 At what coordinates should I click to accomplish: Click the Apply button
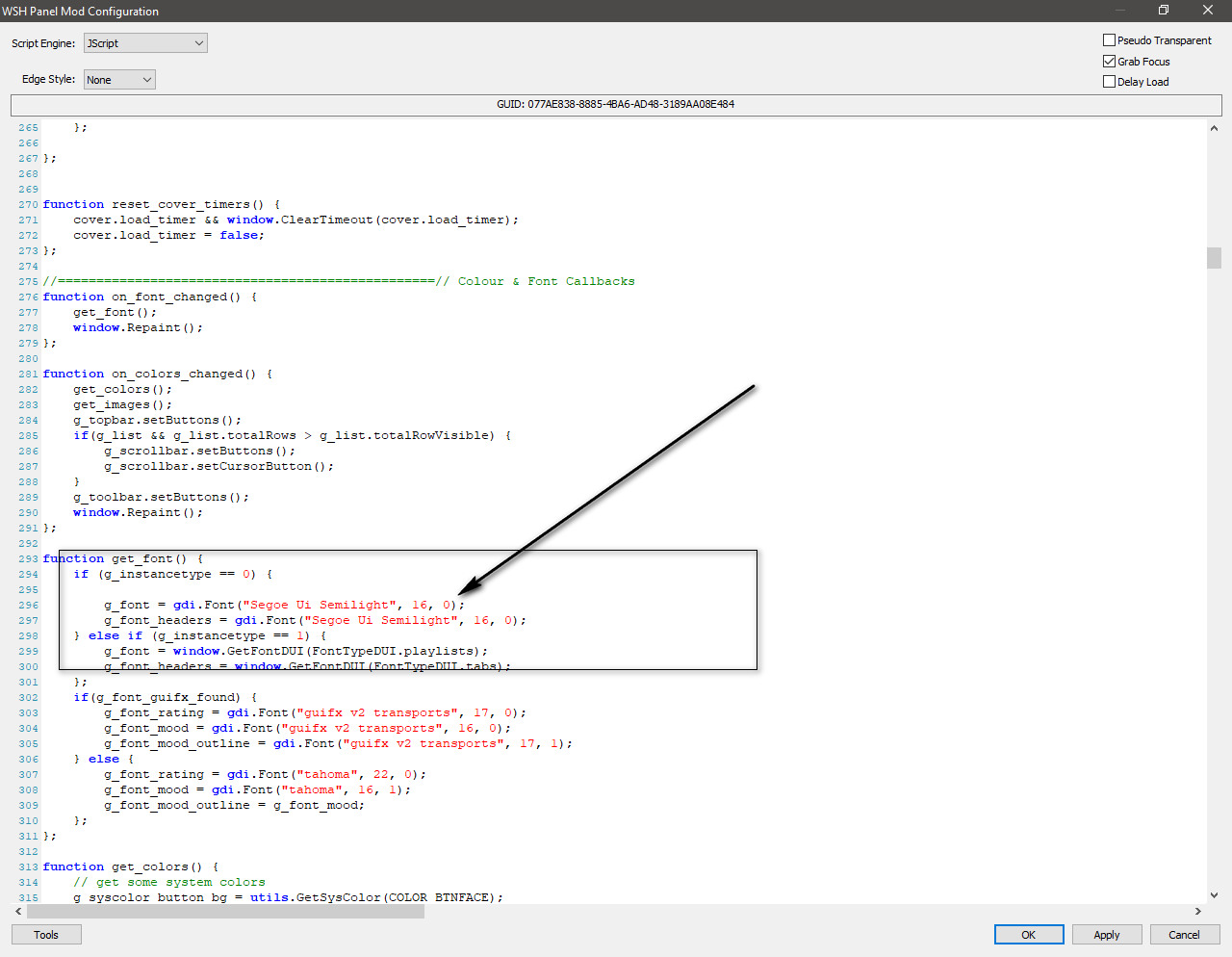[x=1106, y=935]
